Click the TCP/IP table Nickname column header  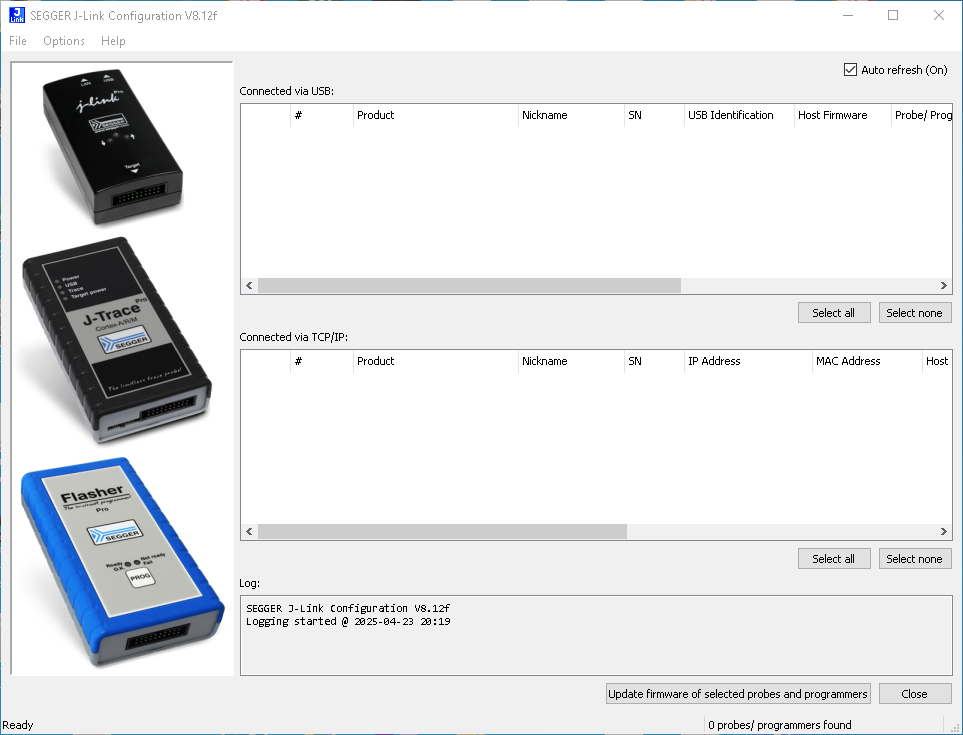click(571, 362)
